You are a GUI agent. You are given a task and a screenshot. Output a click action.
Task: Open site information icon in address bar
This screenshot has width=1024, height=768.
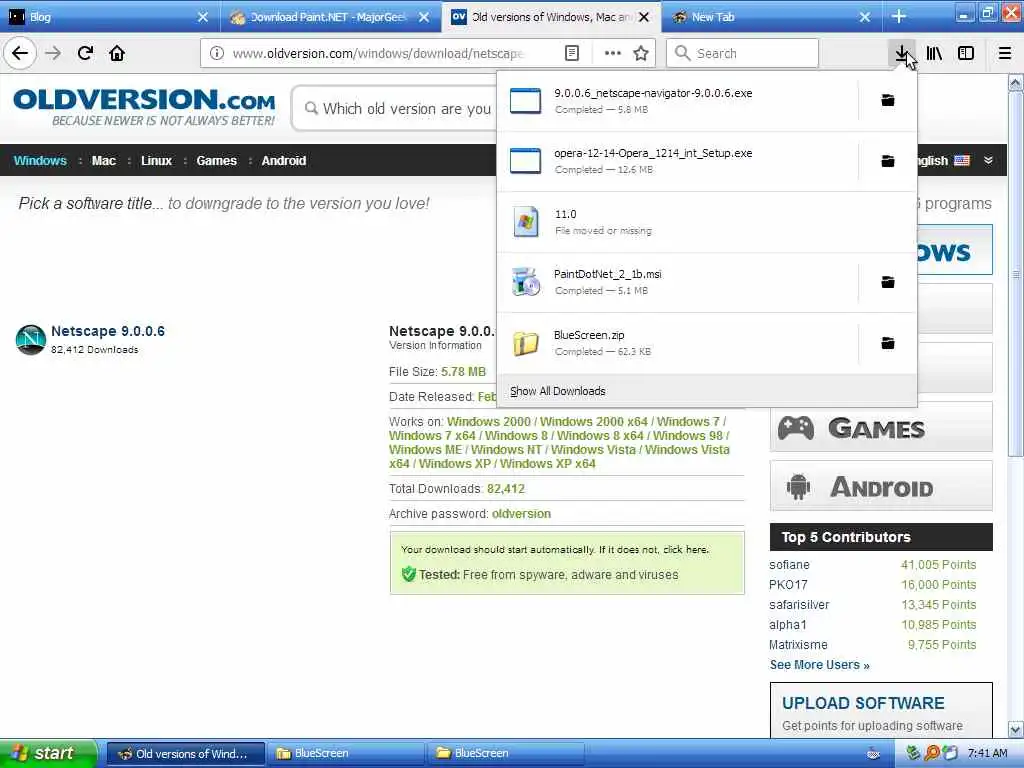(x=217, y=53)
